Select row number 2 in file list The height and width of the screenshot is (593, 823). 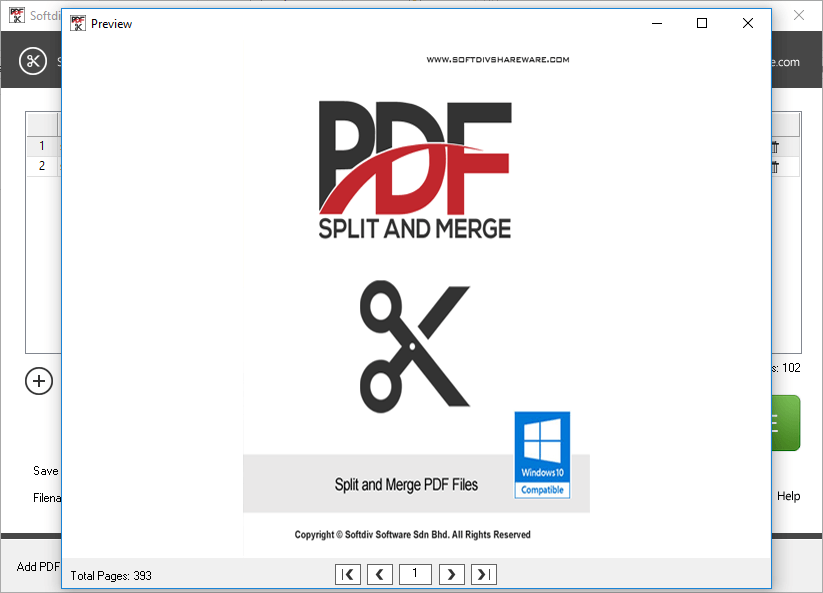click(42, 166)
